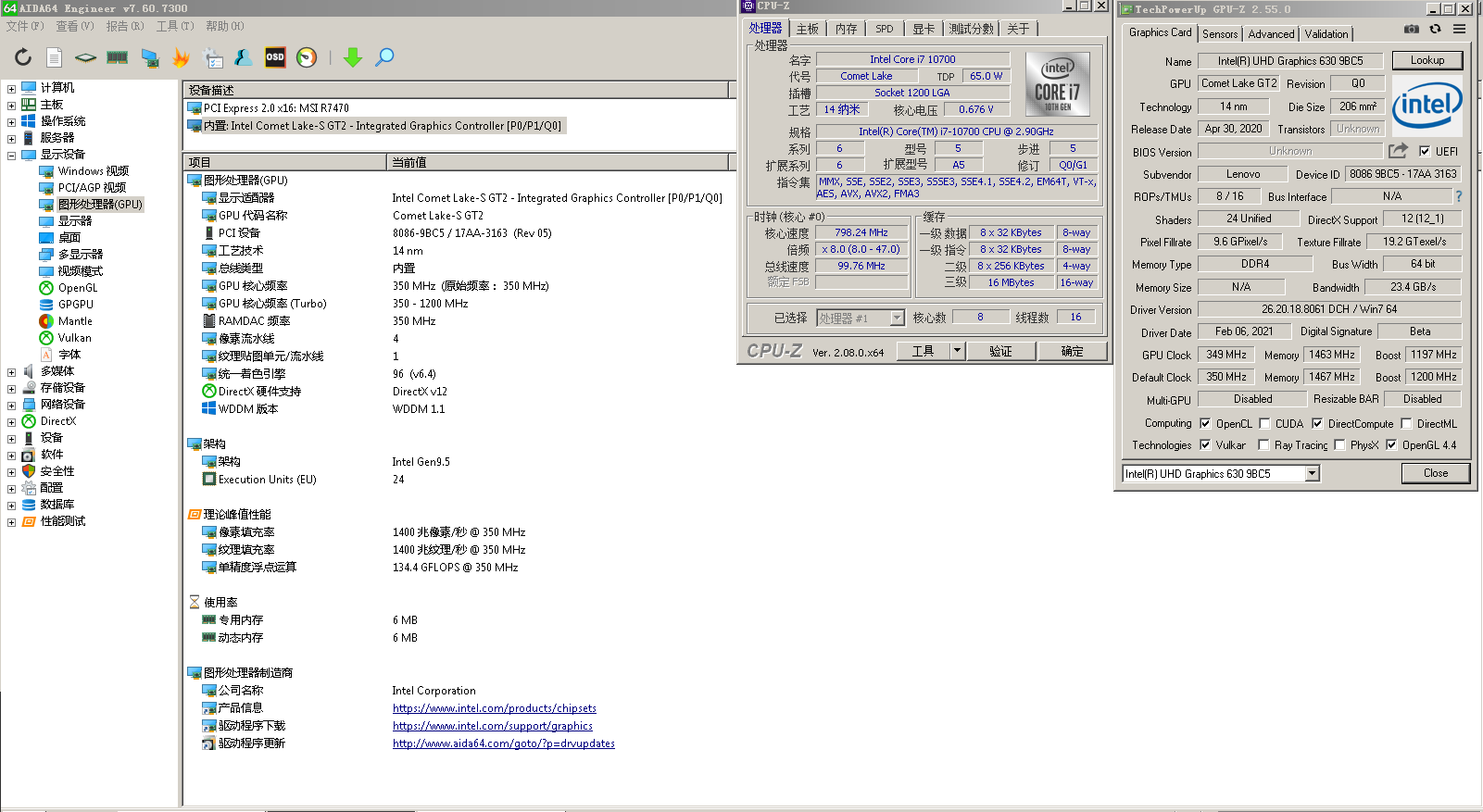Click the BIOS share/export icon in GPU-Z
Viewport: 1483px width, 812px height.
point(1398,150)
